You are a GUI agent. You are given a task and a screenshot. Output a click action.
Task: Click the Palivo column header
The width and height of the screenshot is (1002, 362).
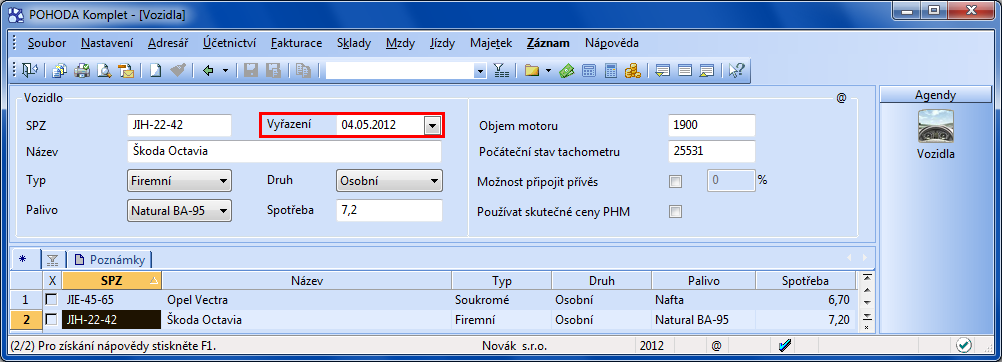point(703,281)
